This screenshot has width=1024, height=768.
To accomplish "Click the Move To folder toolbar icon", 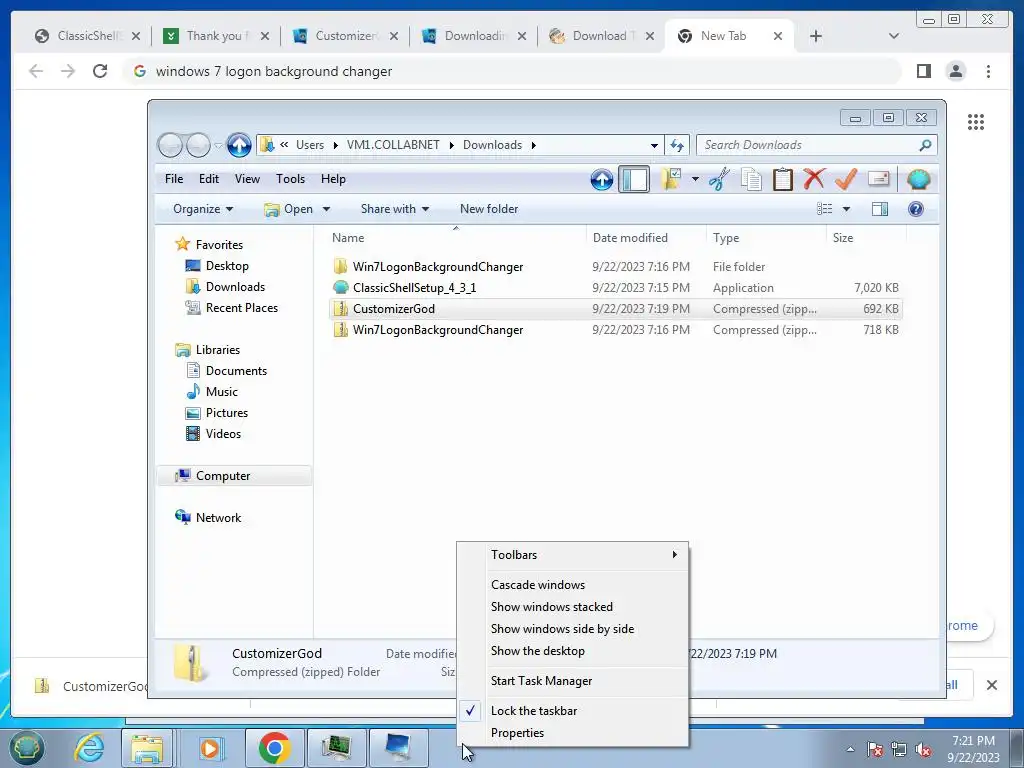I will click(x=671, y=179).
